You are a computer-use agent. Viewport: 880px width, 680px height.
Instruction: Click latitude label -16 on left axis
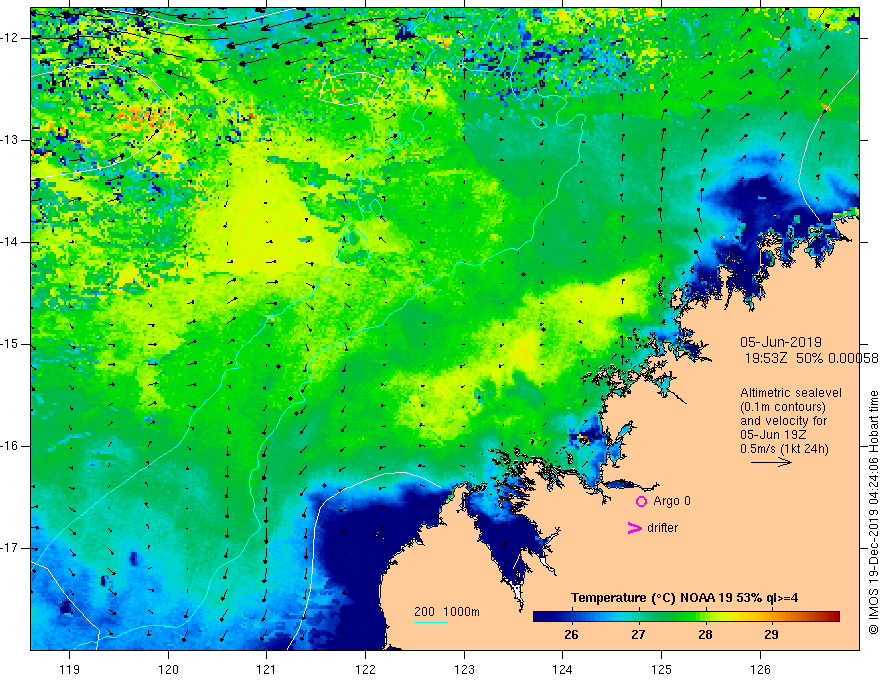click(x=10, y=446)
